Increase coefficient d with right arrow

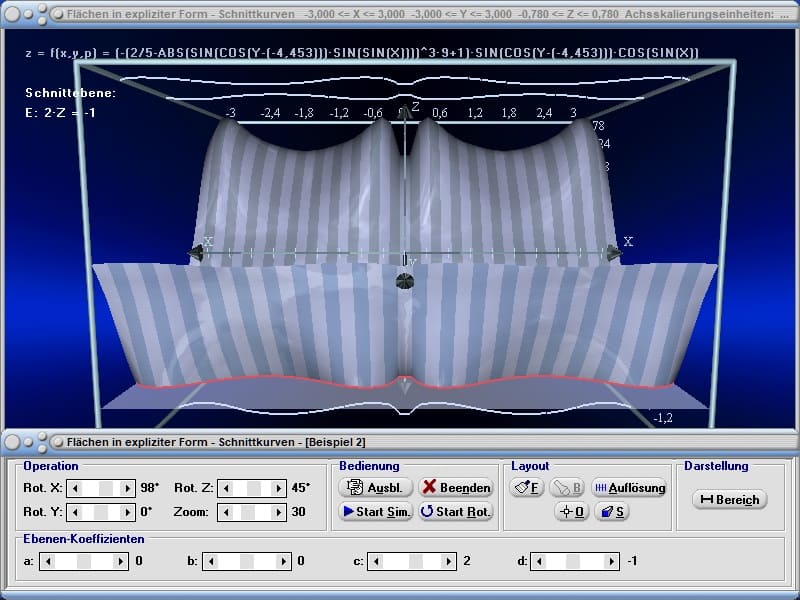coord(611,561)
